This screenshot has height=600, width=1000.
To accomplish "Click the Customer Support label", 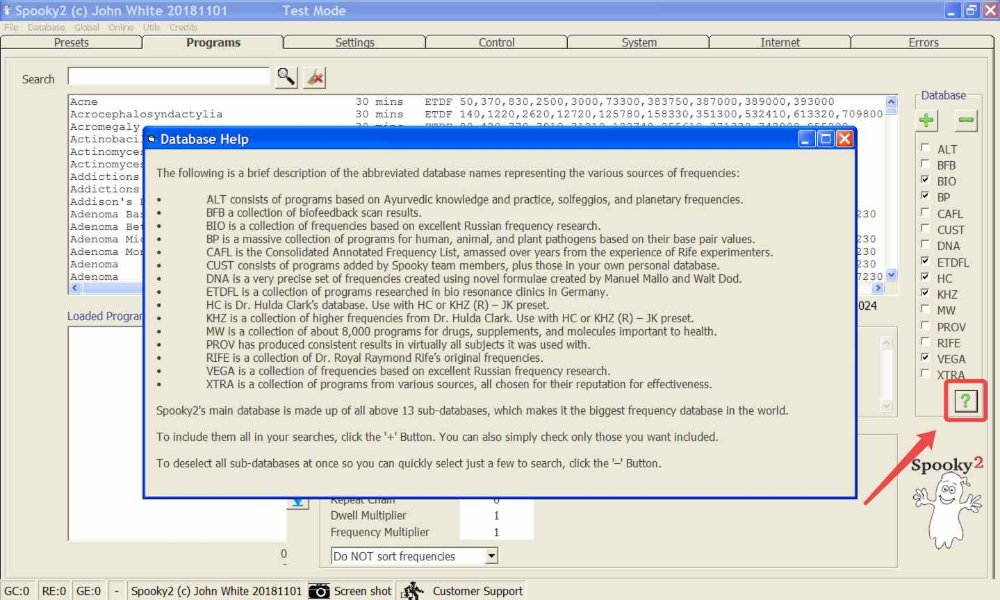I will (x=477, y=591).
